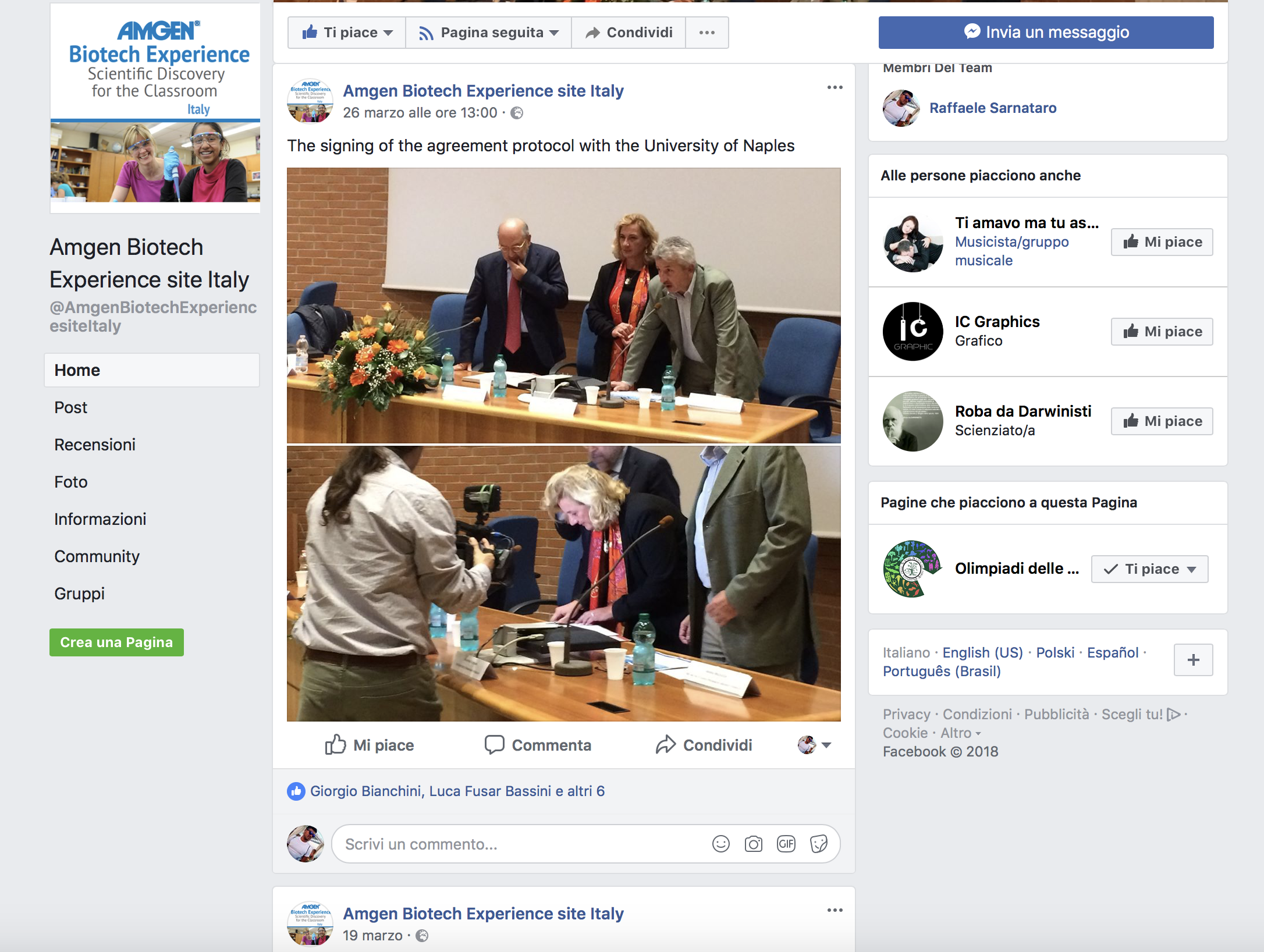The height and width of the screenshot is (952, 1264).
Task: Open the 19 marzo post timestamp
Action: click(x=372, y=935)
